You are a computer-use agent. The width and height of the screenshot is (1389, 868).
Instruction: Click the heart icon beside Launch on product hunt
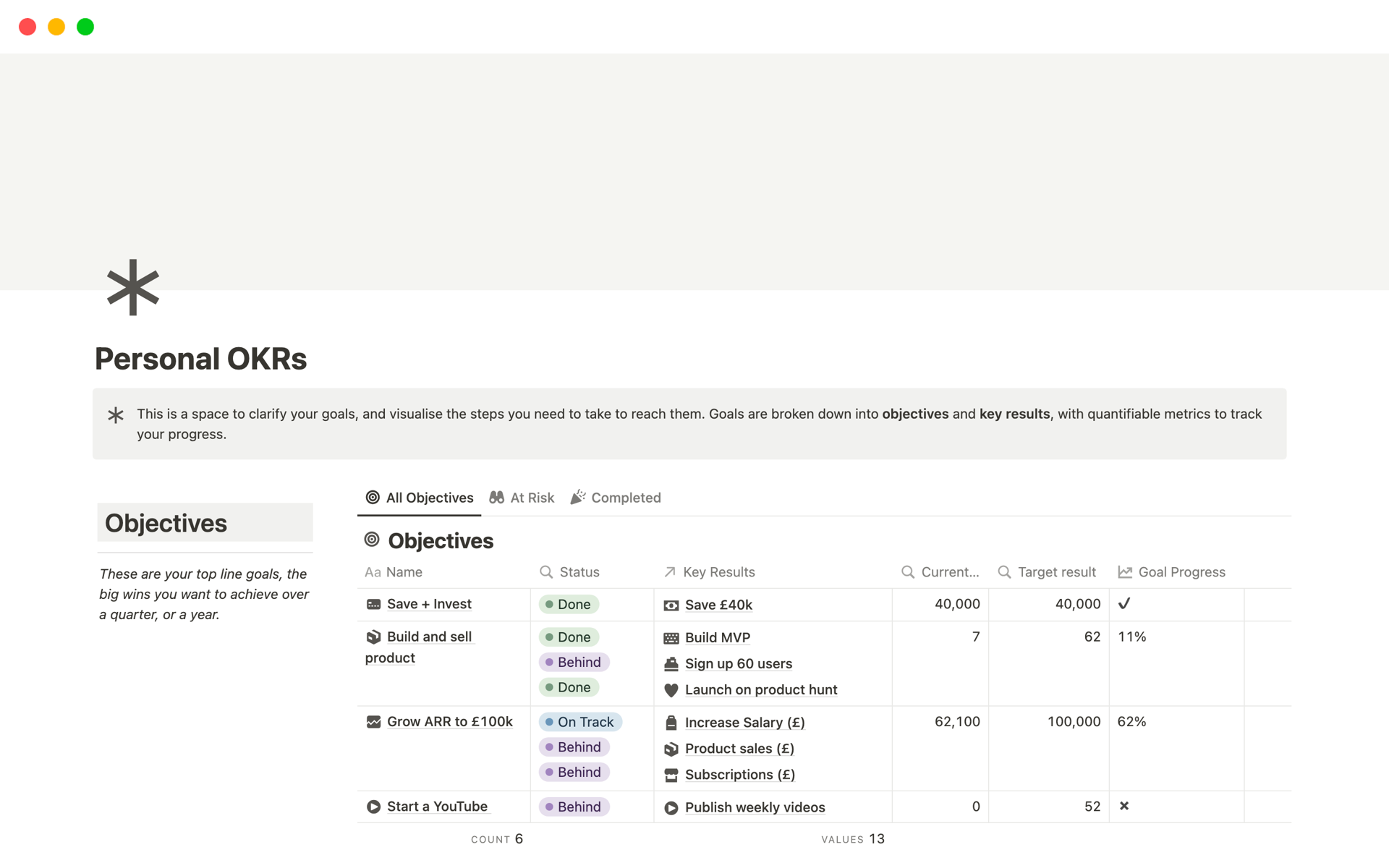coord(671,690)
